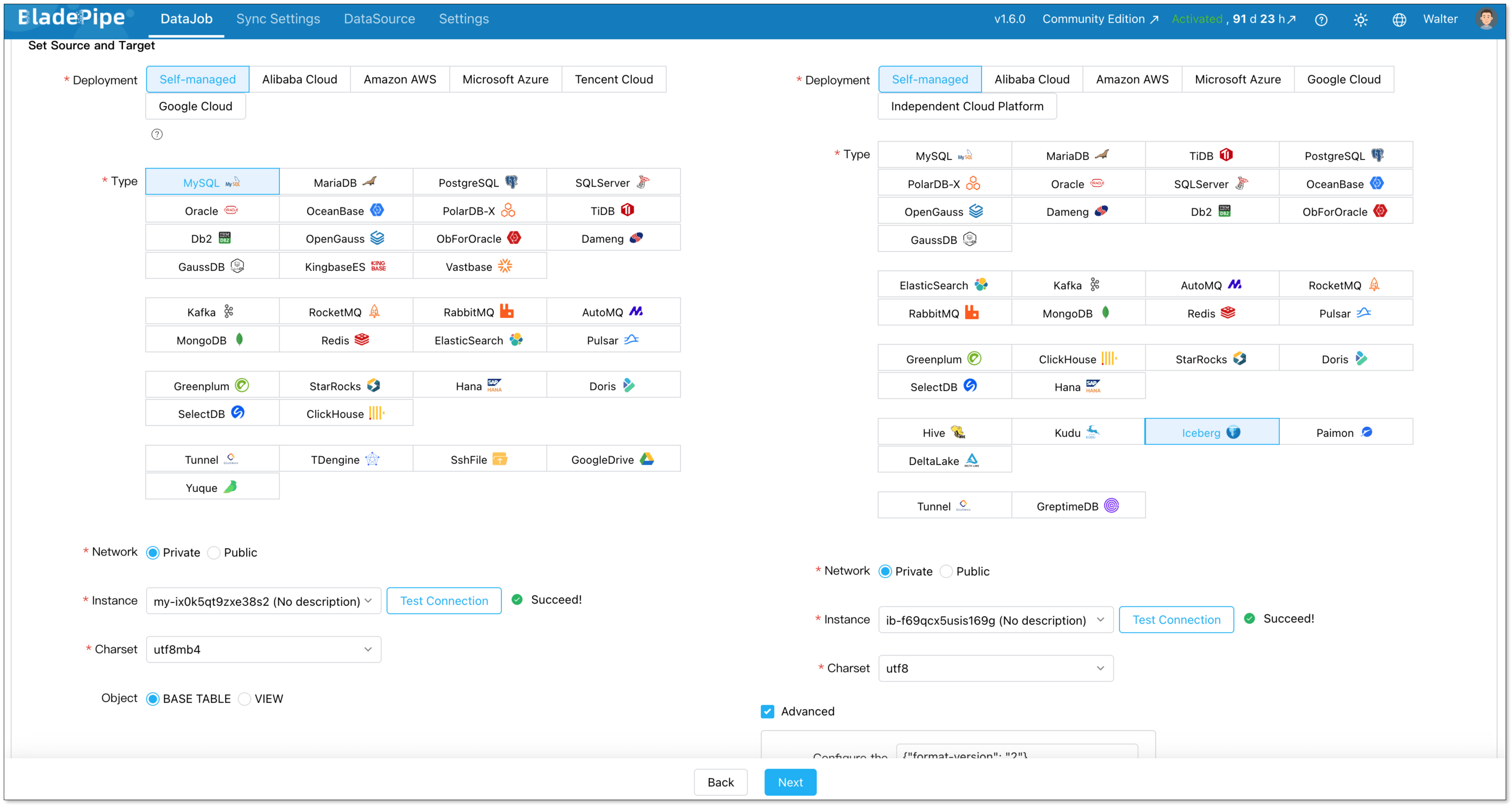Viewport: 1512px width, 806px height.
Task: Open the Sync Settings tab
Action: [x=278, y=19]
